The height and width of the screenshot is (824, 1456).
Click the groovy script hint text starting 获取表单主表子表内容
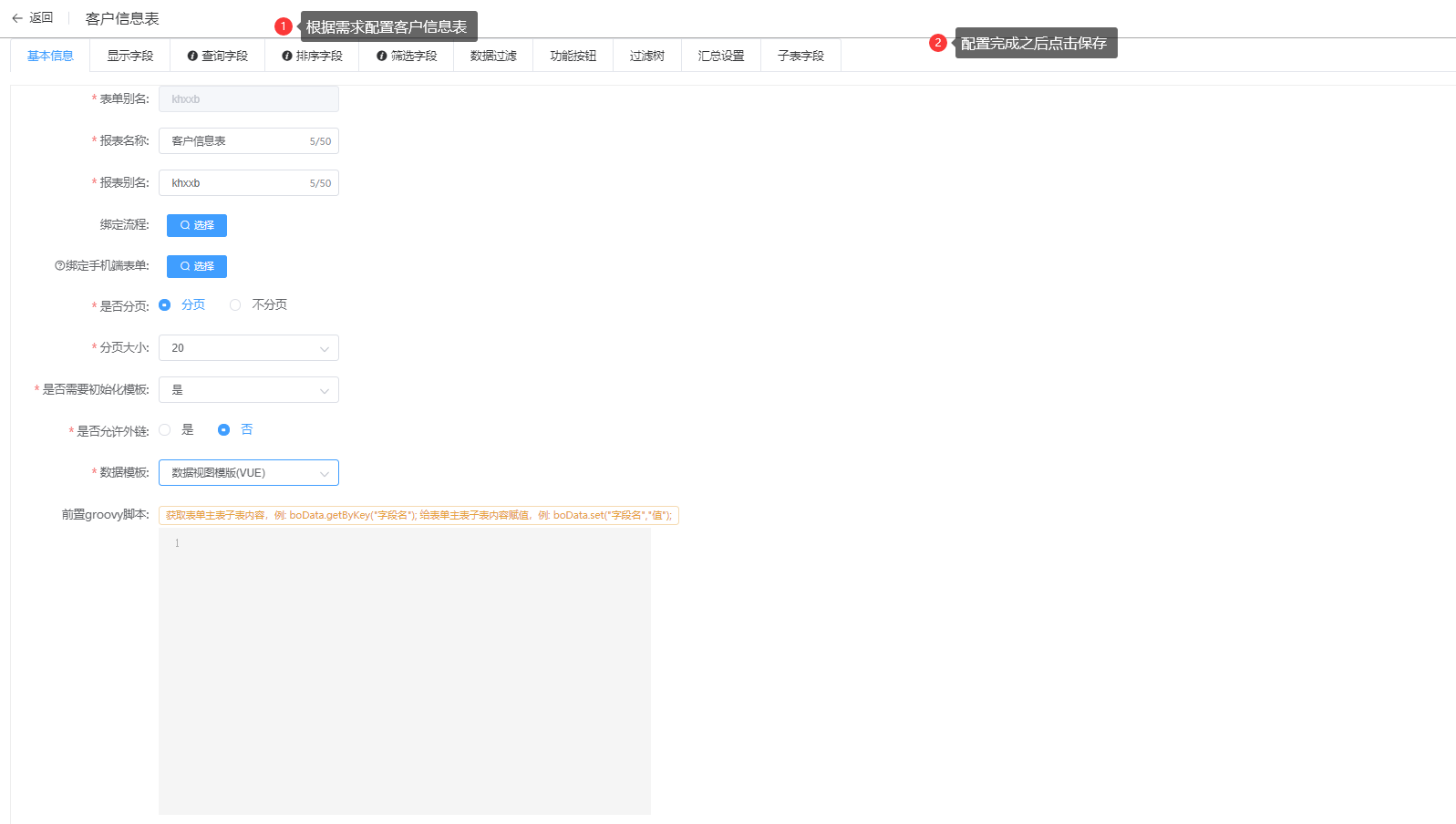[x=418, y=516]
